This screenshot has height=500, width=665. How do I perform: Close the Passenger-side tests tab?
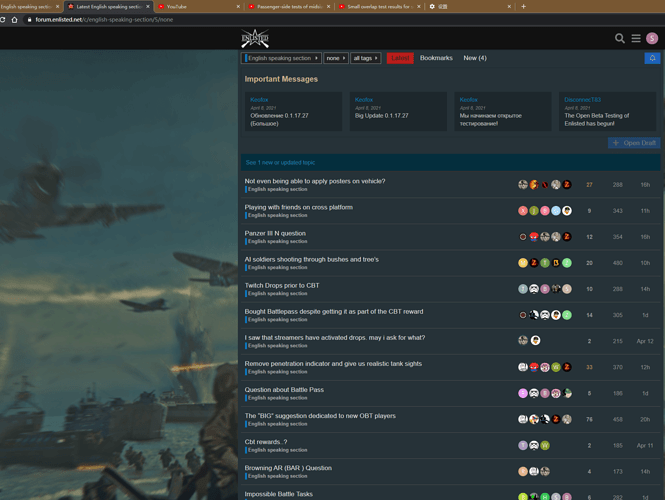click(328, 6)
